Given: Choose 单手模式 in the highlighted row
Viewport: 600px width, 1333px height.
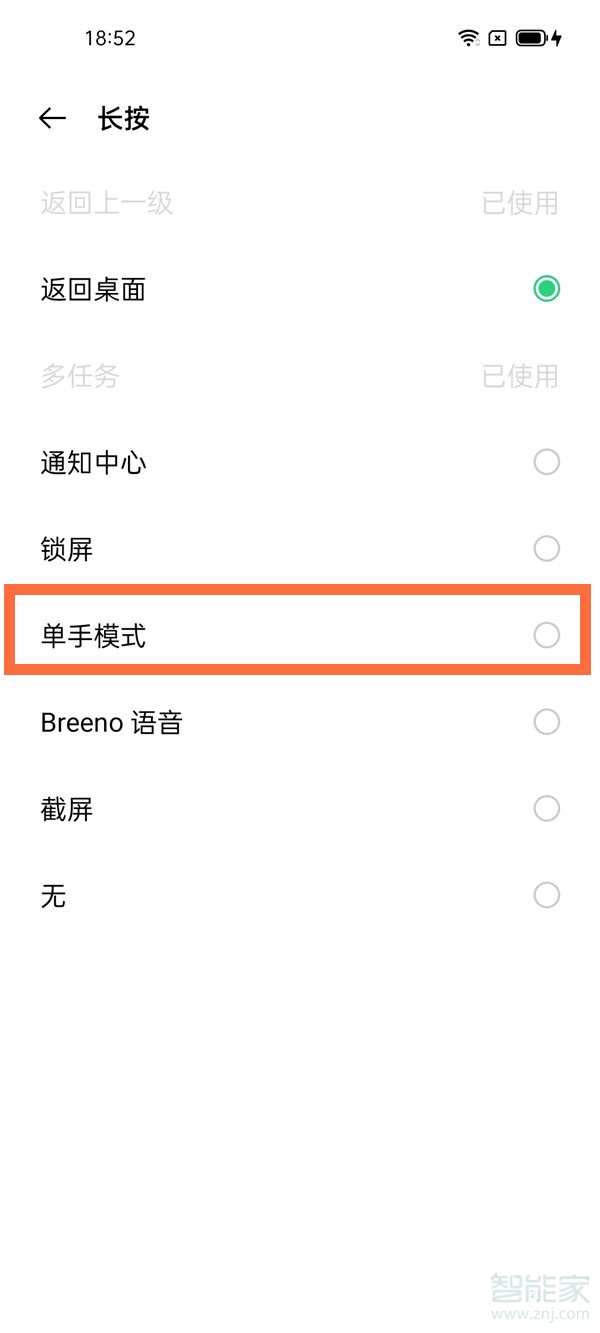Looking at the screenshot, I should [546, 635].
